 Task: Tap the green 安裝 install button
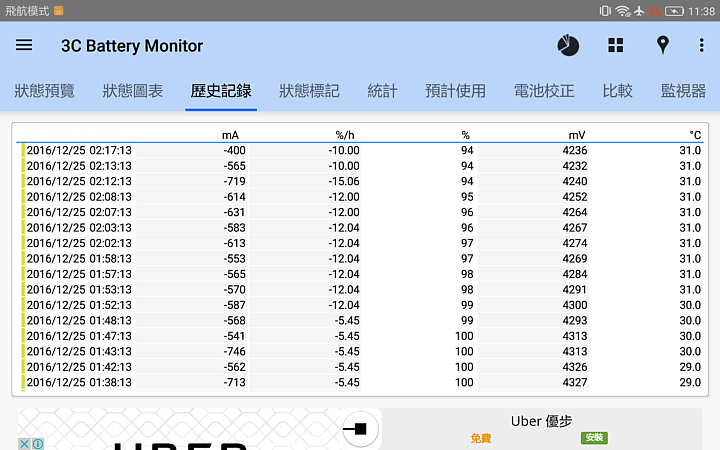tap(594, 438)
